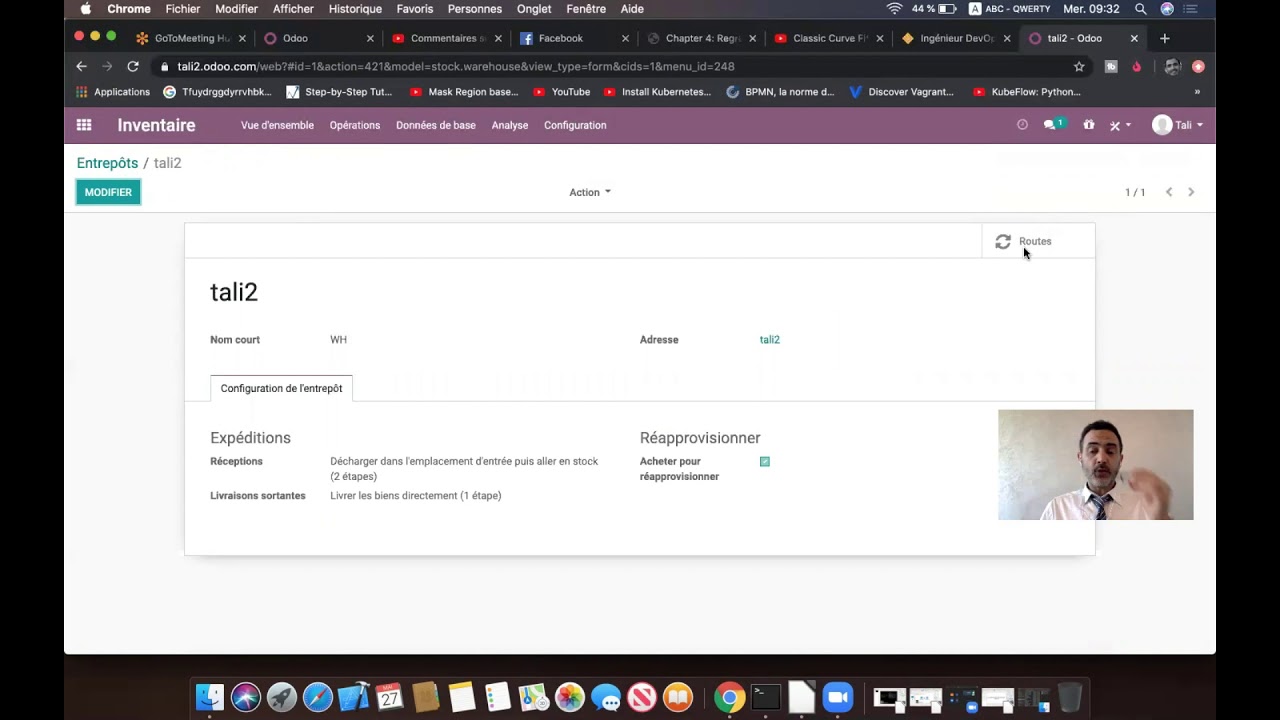1280x720 pixels.
Task: Open the conversations messages icon
Action: click(x=1053, y=125)
